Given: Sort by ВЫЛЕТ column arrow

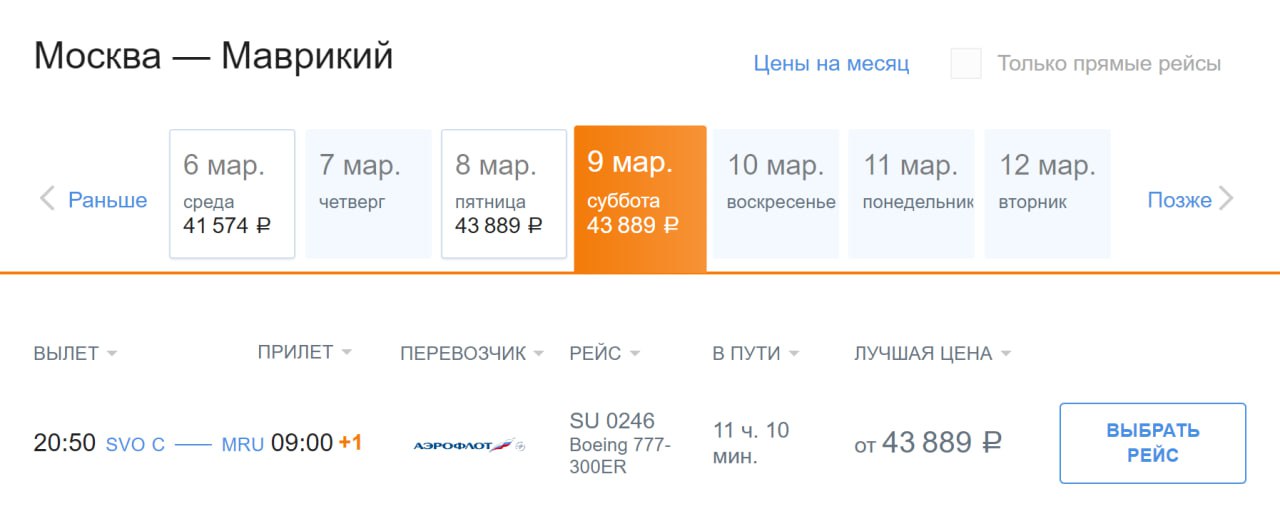Looking at the screenshot, I should pyautogui.click(x=112, y=354).
